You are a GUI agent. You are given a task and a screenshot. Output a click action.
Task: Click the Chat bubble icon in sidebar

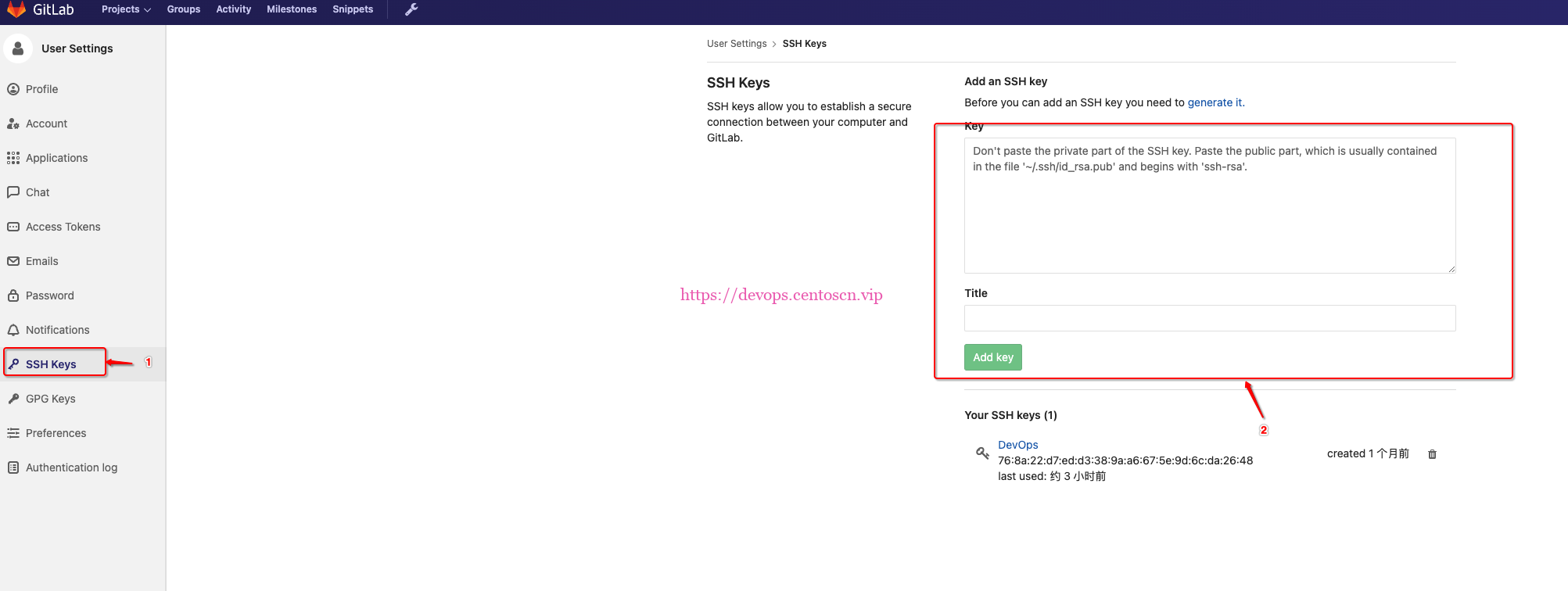pyautogui.click(x=13, y=192)
